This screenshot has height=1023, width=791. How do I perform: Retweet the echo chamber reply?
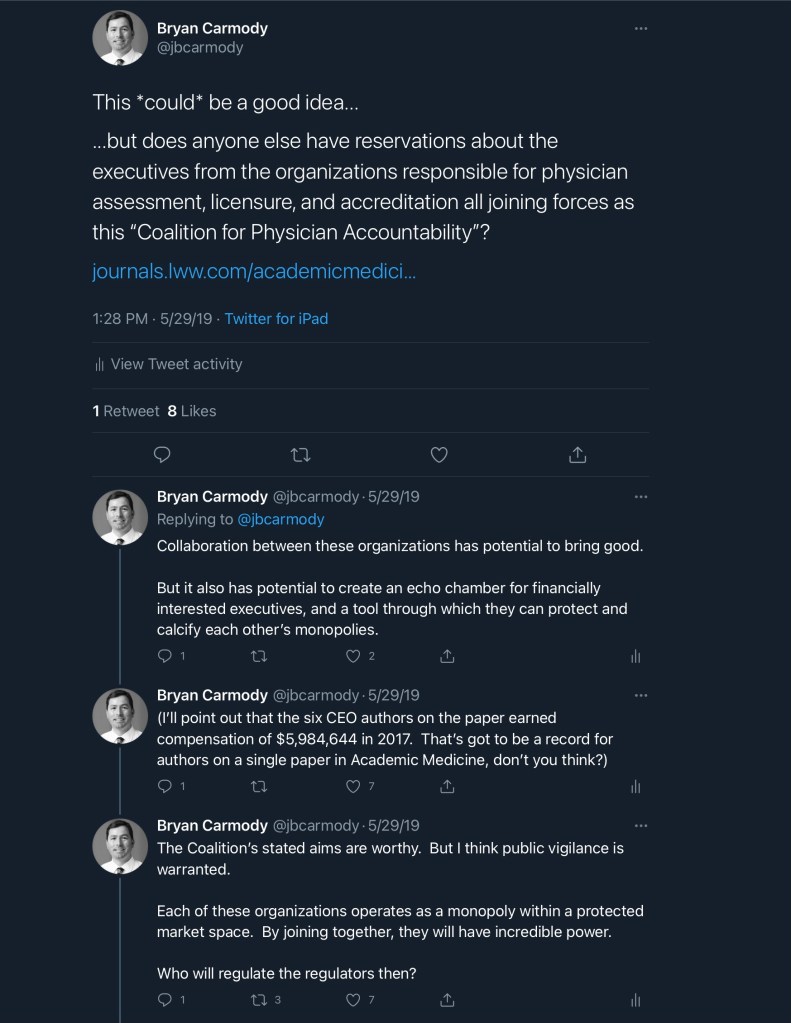tap(259, 656)
